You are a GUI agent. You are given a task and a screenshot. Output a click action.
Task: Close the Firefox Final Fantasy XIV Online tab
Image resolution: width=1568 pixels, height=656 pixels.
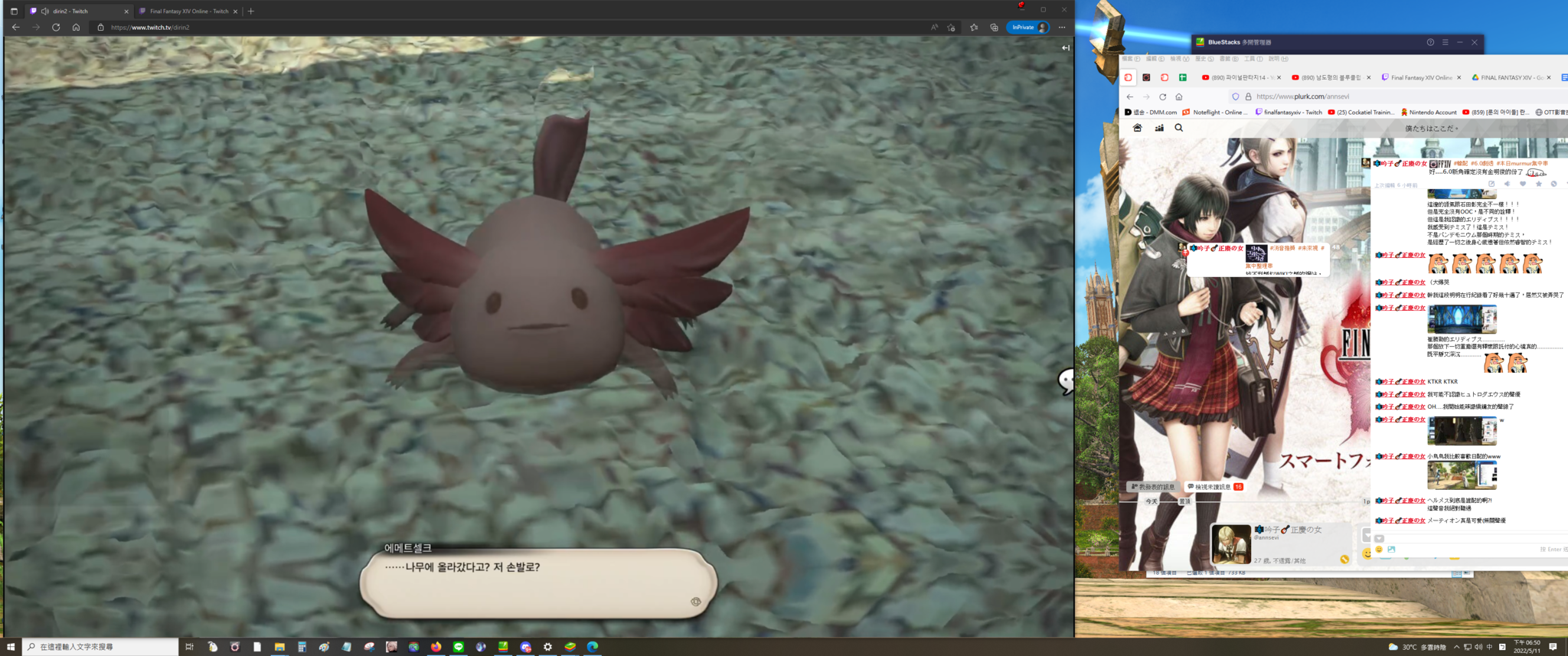click(1459, 77)
